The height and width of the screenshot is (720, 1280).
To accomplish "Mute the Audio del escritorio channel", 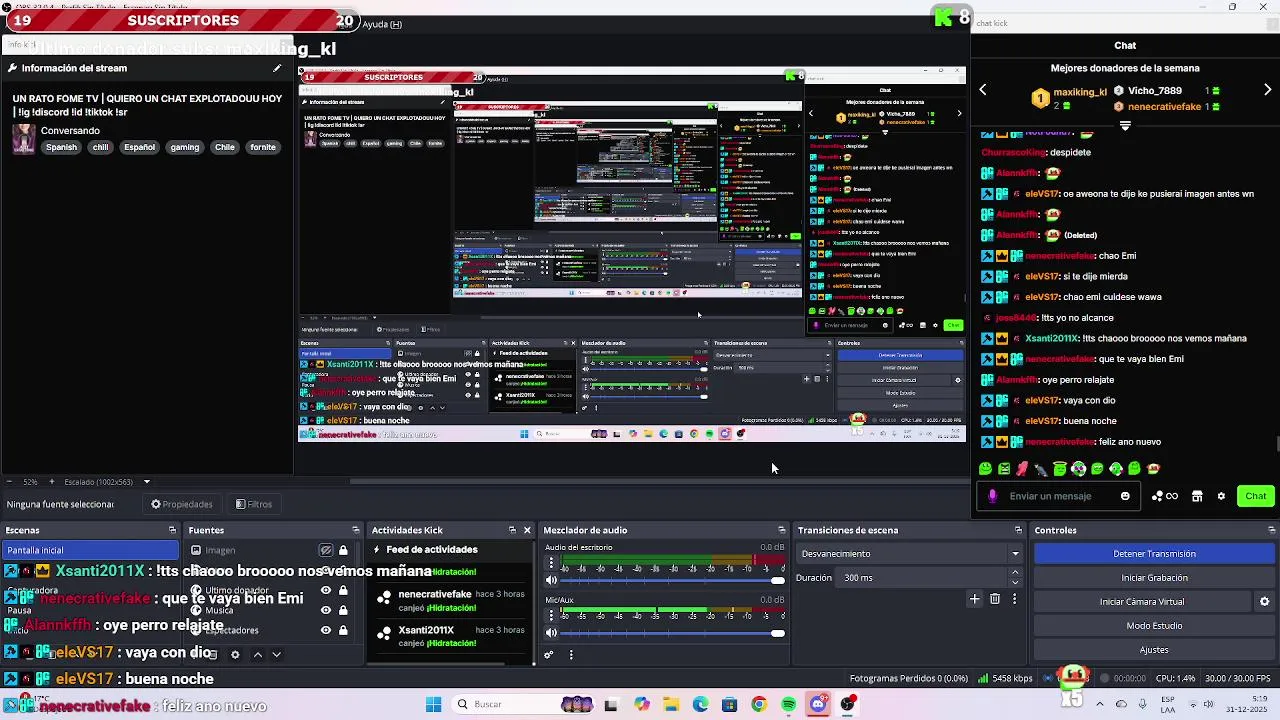I will (x=551, y=580).
